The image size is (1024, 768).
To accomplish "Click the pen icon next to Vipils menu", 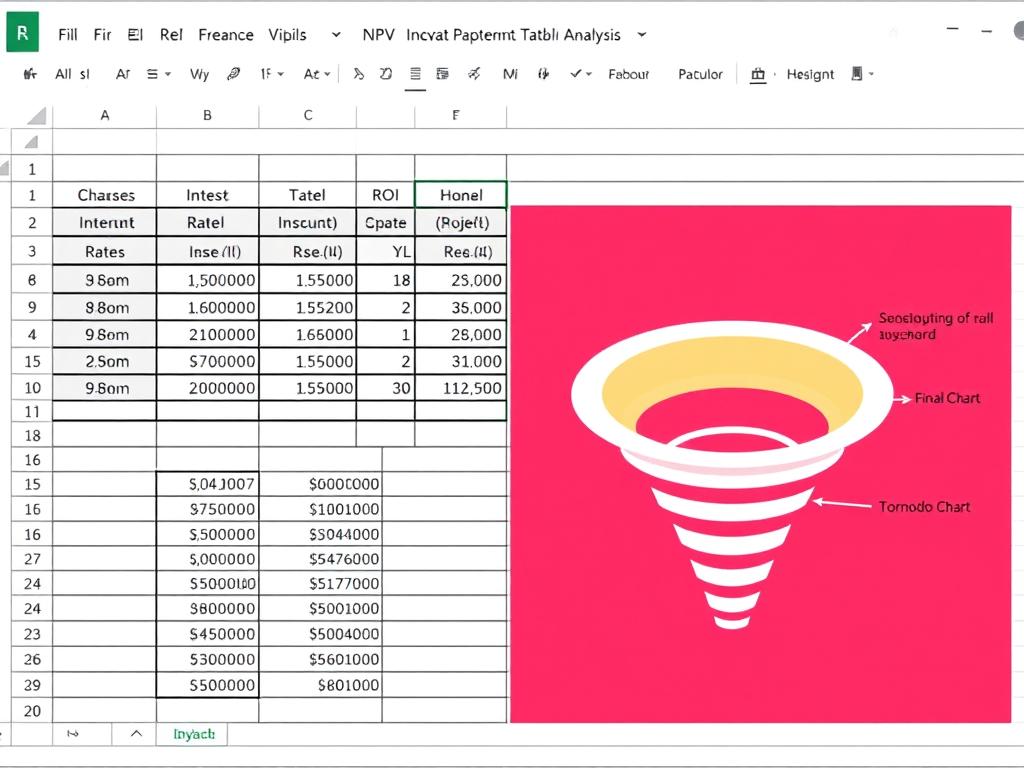I will click(x=233, y=73).
